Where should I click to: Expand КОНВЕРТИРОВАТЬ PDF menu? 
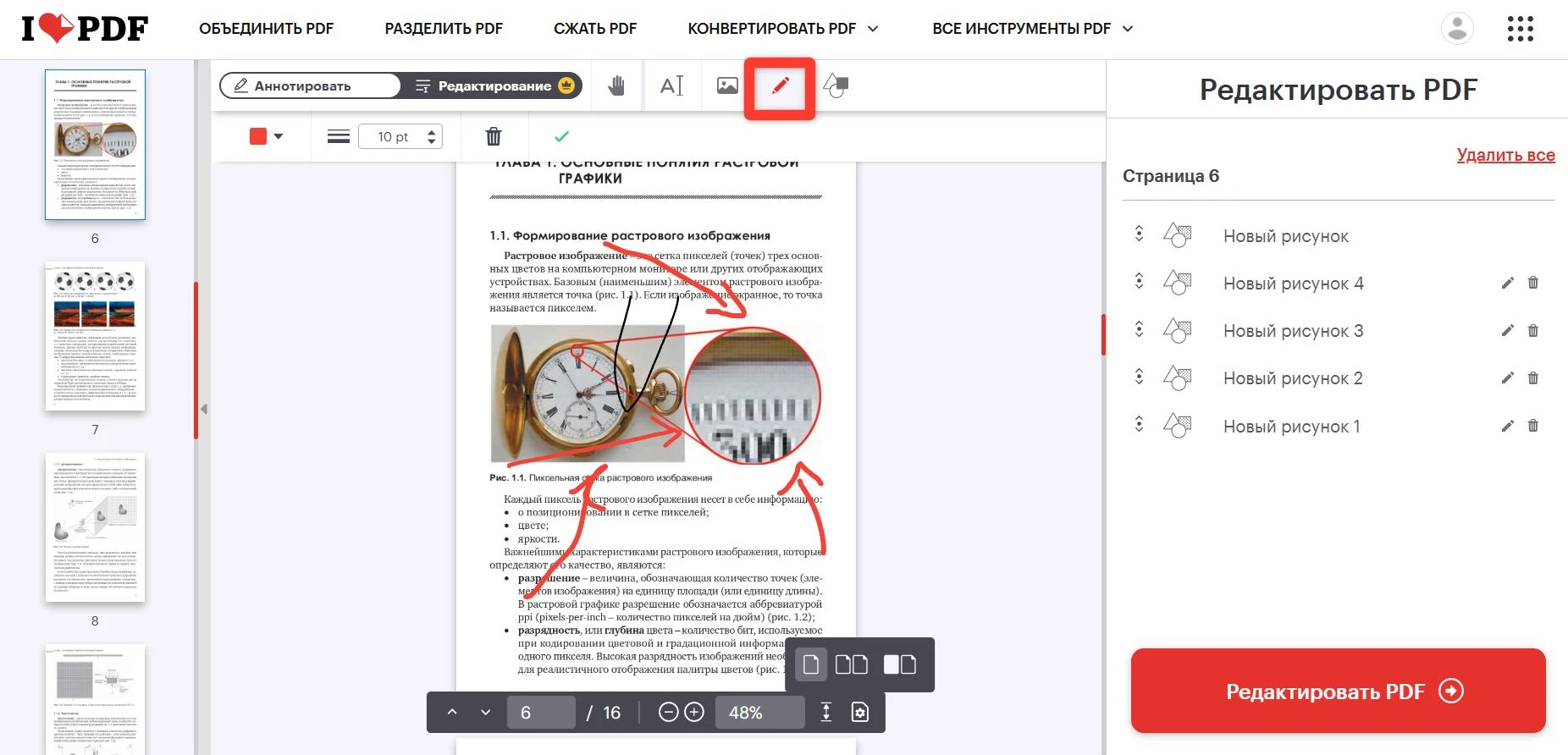point(782,29)
